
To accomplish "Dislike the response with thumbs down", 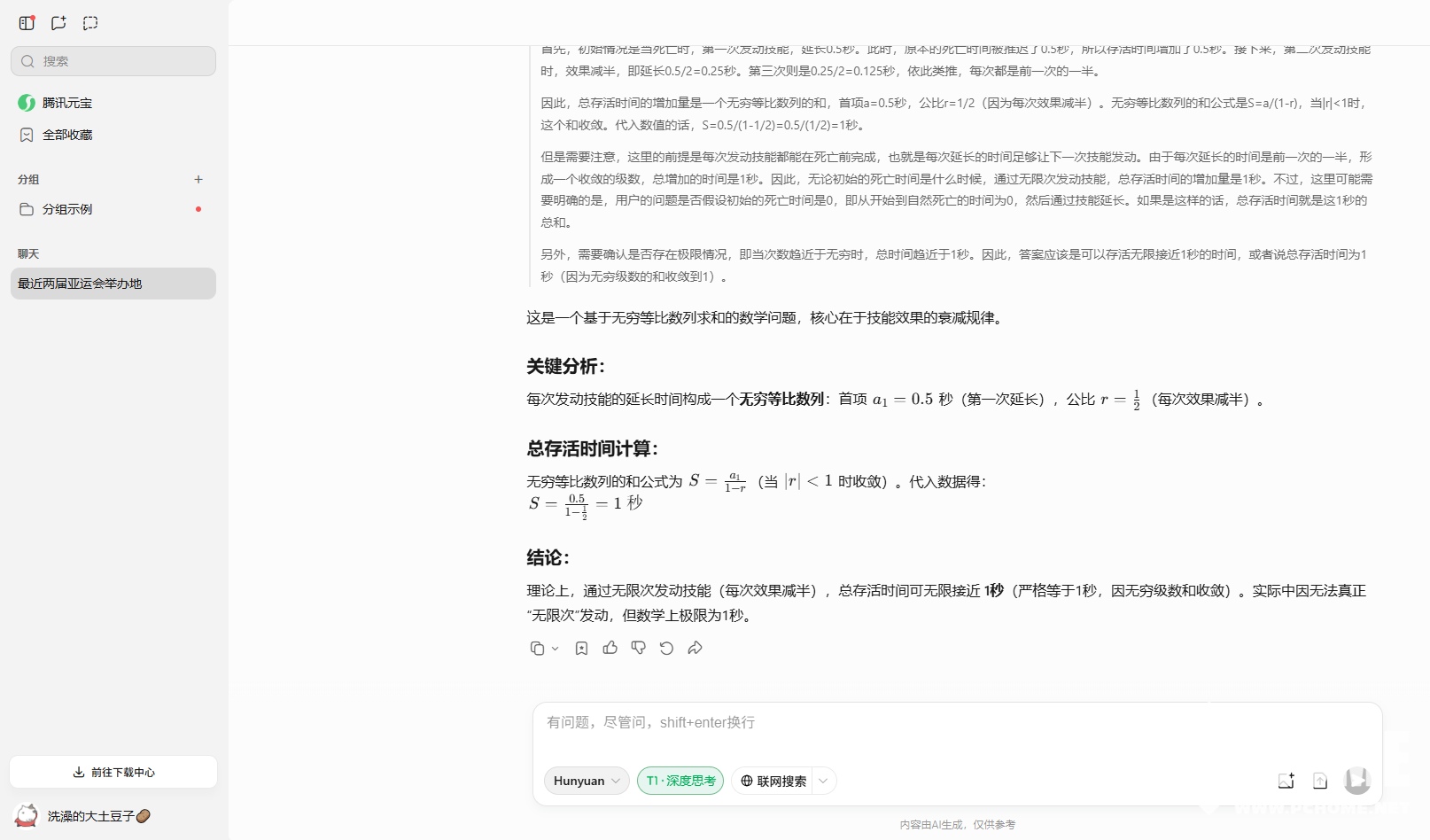I will 638,649.
